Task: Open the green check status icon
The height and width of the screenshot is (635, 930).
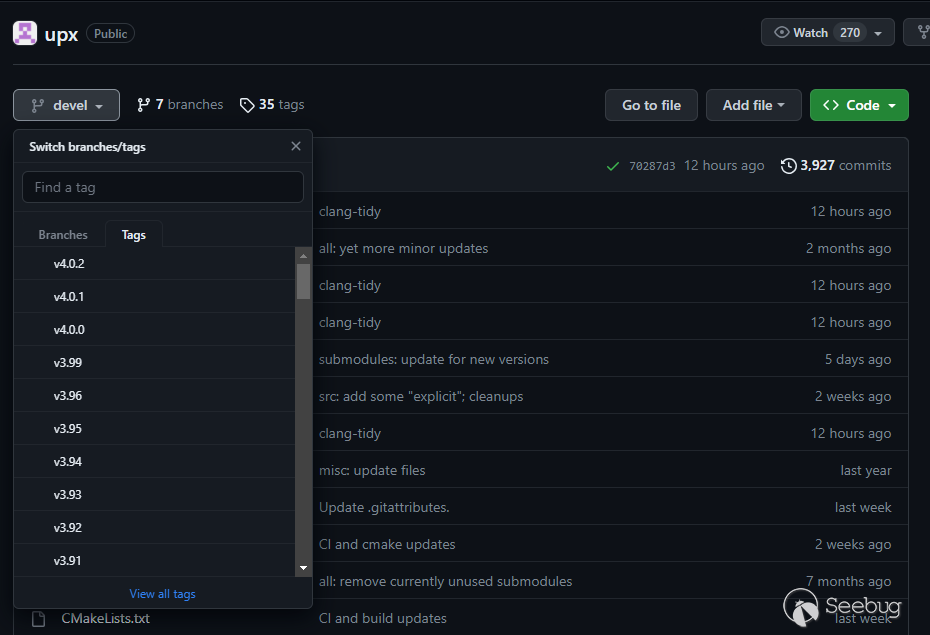Action: (x=613, y=166)
